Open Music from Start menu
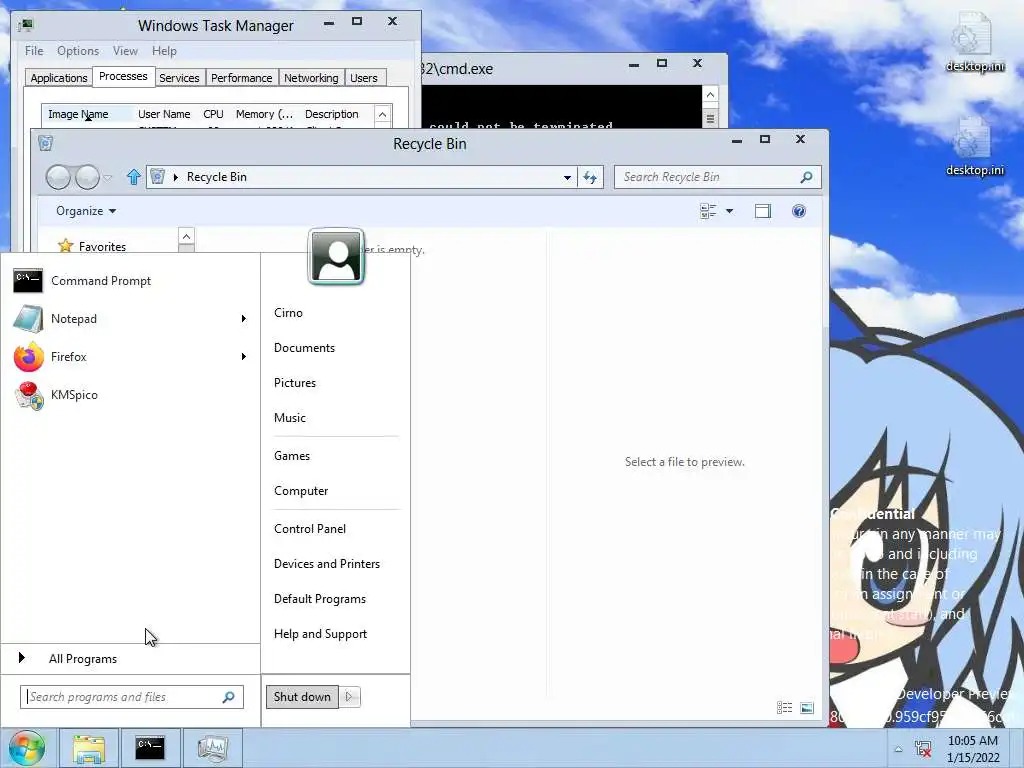Viewport: 1024px width, 768px height. click(x=289, y=418)
